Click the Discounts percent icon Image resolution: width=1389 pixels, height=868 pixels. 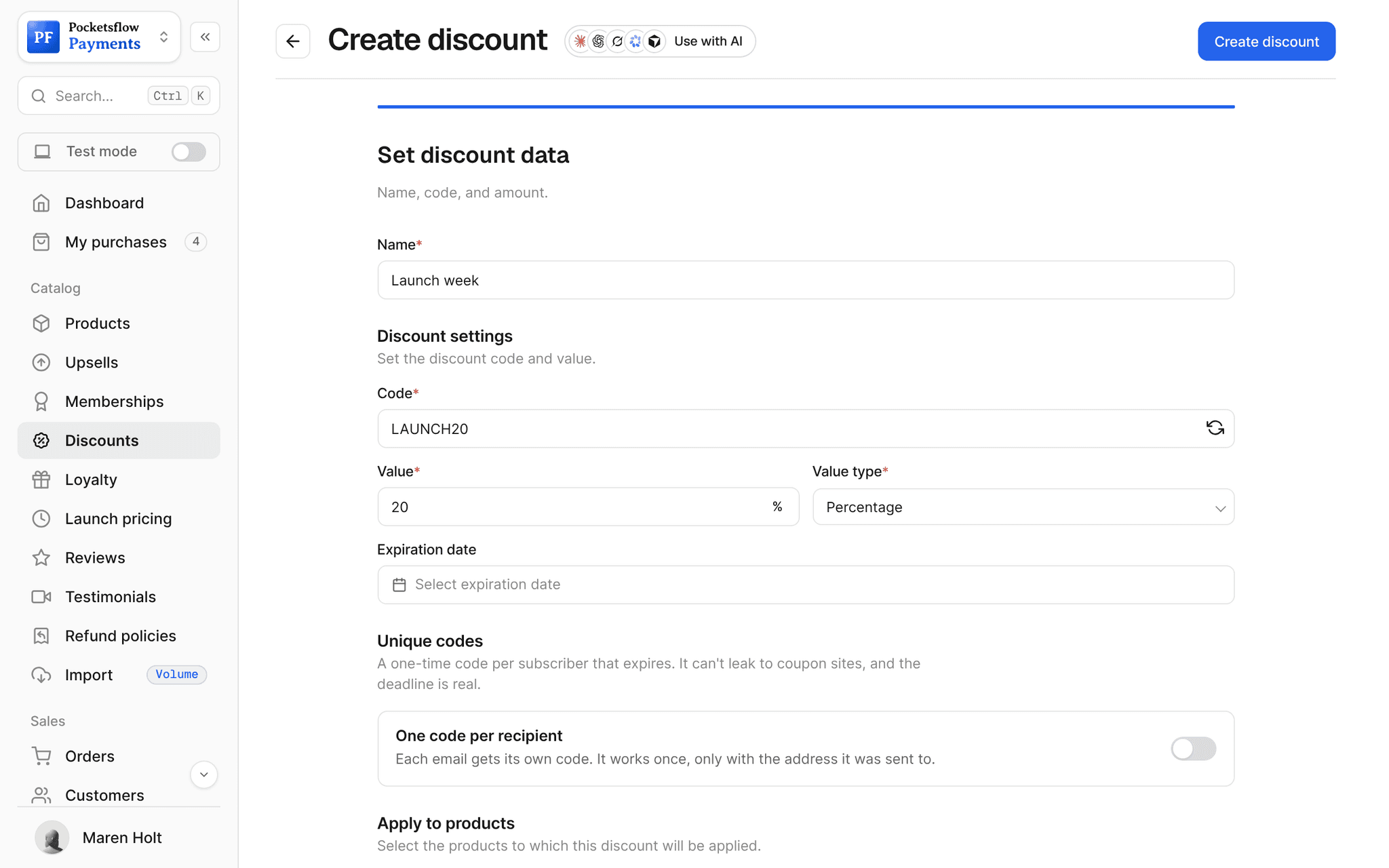[x=41, y=441]
